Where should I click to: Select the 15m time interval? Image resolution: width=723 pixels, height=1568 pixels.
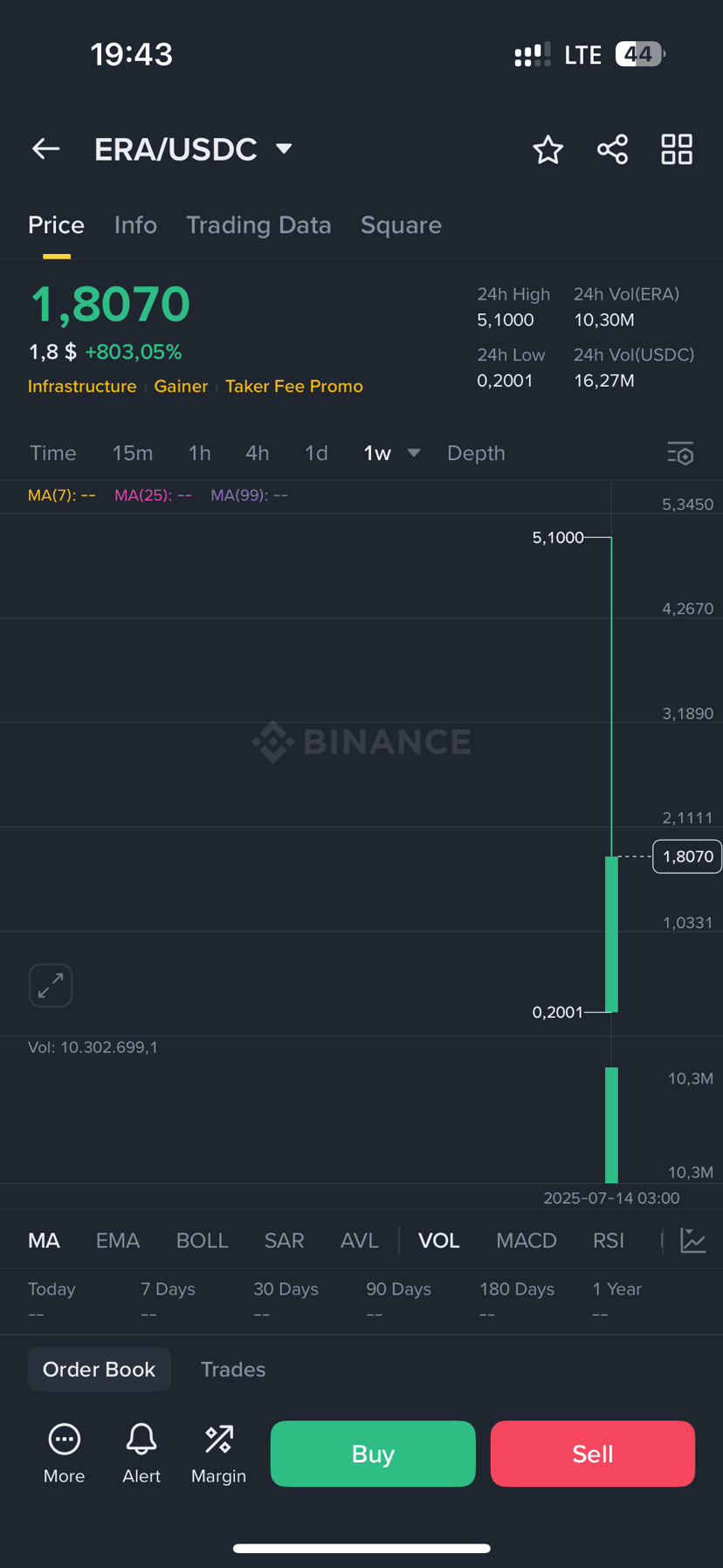click(133, 453)
